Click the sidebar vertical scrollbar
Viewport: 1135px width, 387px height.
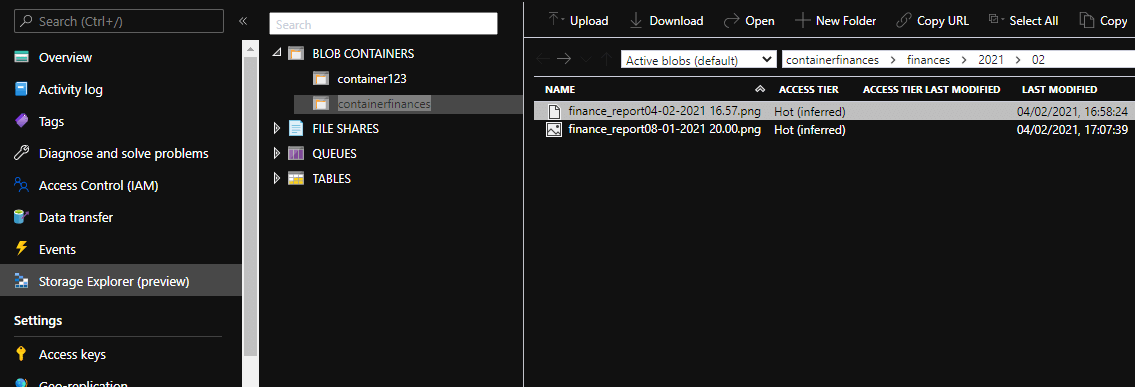point(250,206)
